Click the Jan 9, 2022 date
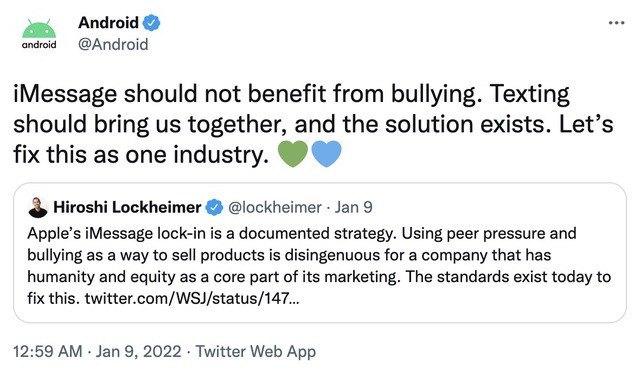The image size is (640, 370). pyautogui.click(x=138, y=351)
